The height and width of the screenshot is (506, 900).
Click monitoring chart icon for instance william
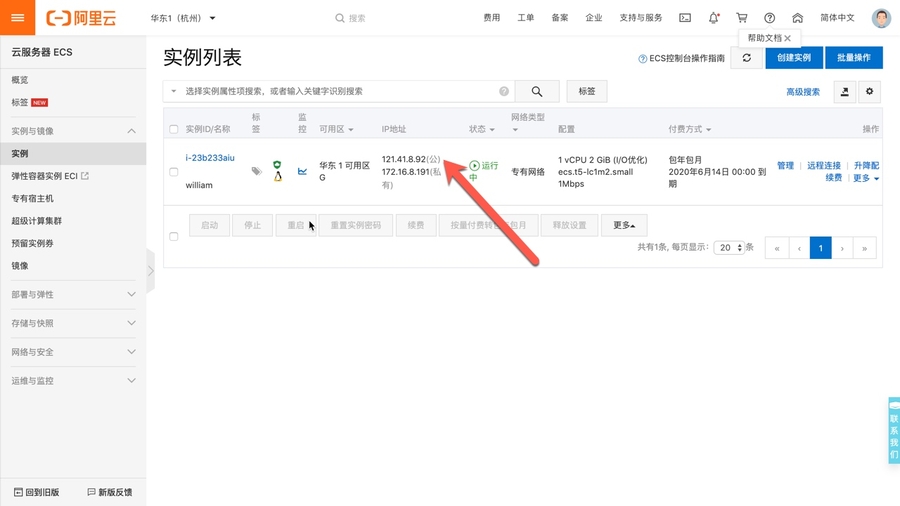pos(302,171)
